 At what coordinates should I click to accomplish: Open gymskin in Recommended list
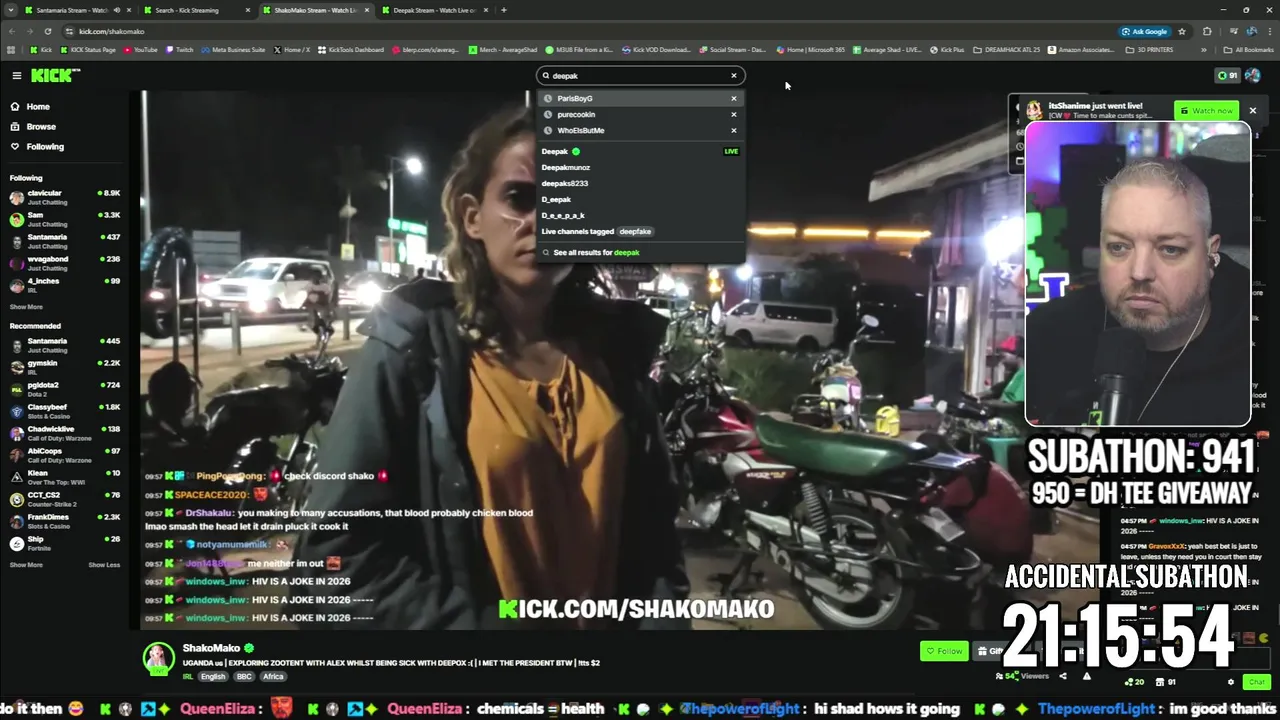pos(65,366)
